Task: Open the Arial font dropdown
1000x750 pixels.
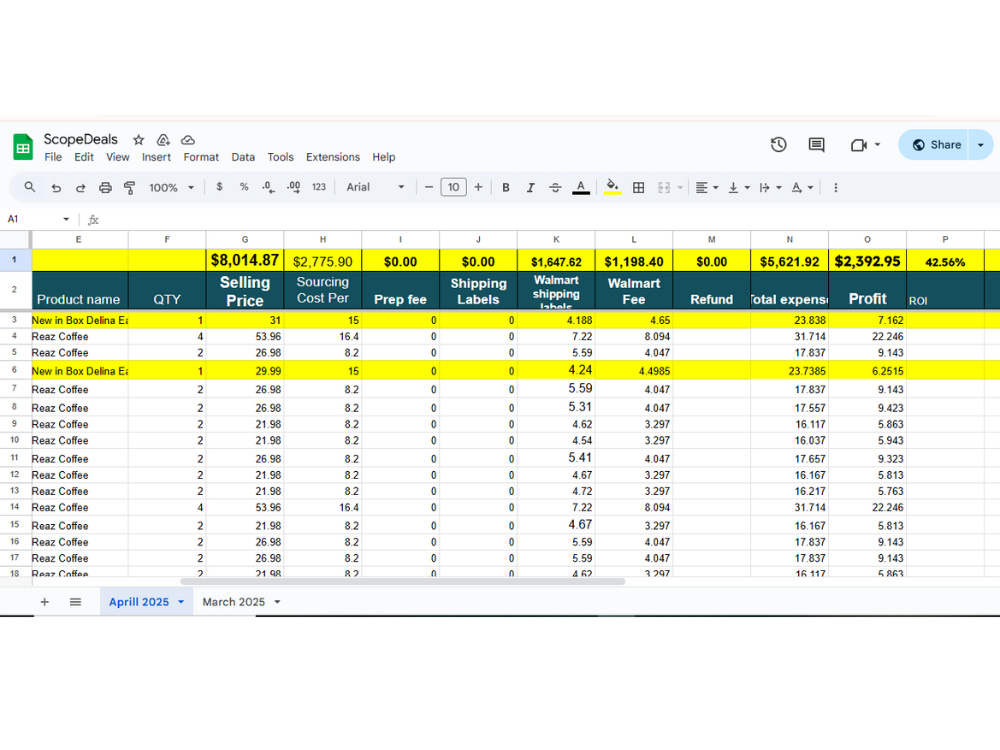Action: 375,187
